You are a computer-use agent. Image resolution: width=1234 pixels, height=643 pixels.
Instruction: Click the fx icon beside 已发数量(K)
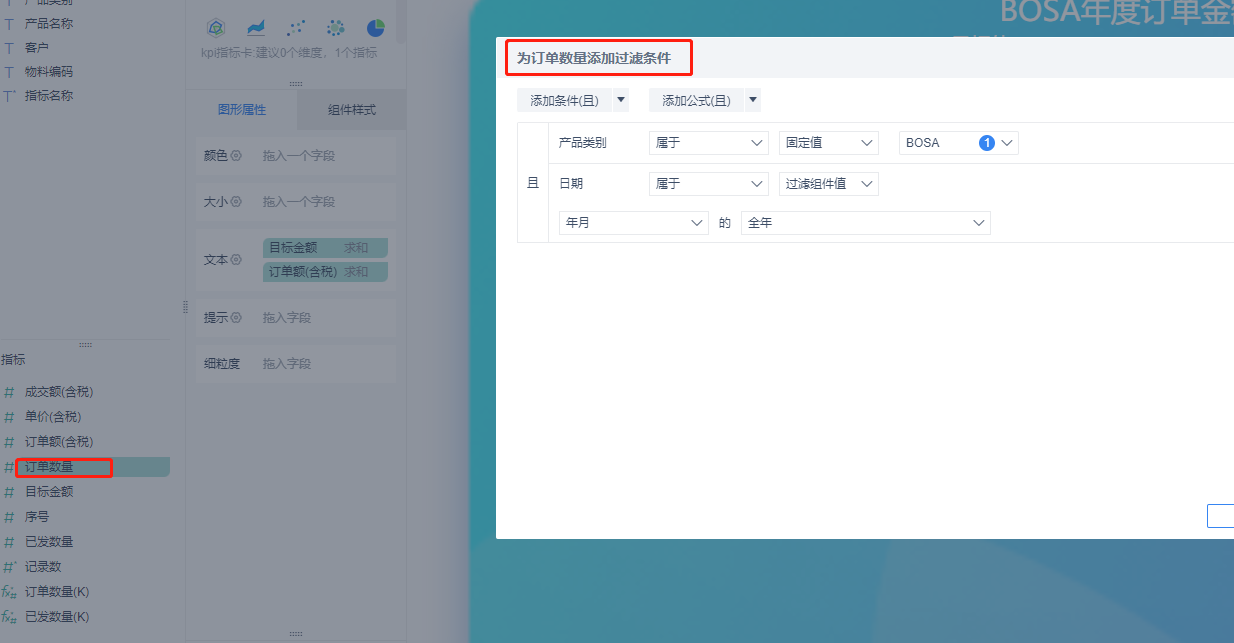coord(9,617)
